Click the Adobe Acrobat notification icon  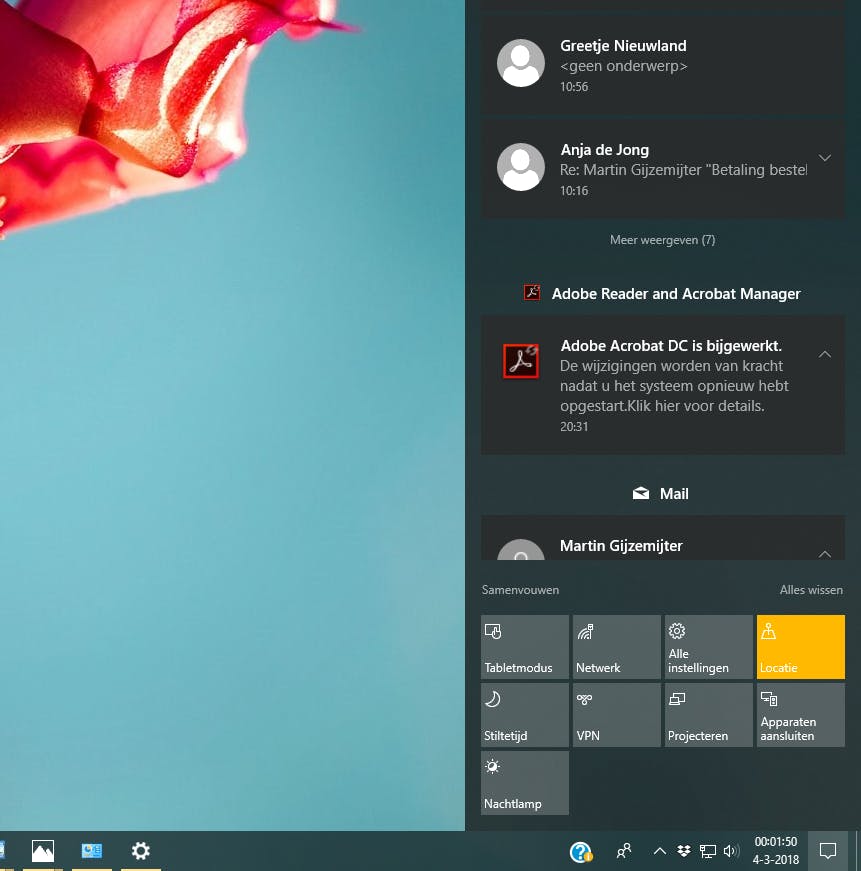click(520, 361)
